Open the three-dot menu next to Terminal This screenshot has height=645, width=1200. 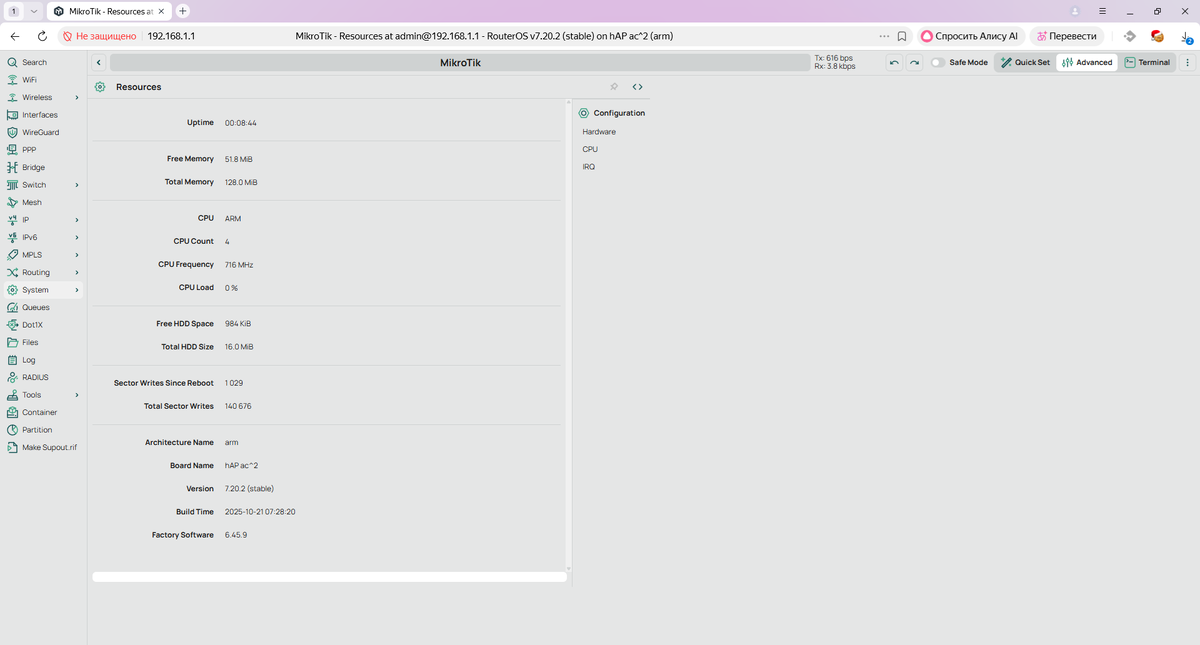point(1187,62)
